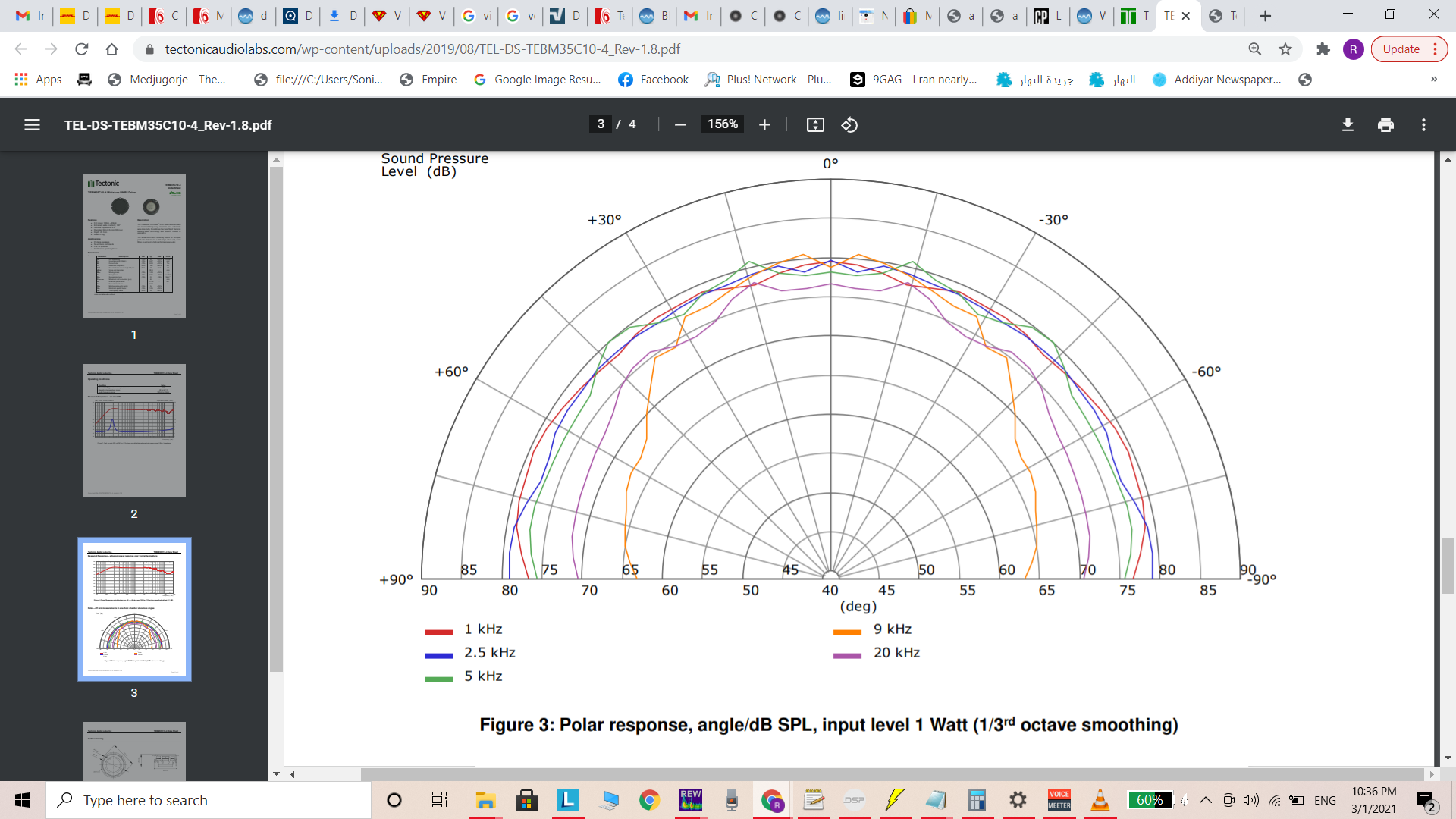The image size is (1456, 819).
Task: Go back in browser history
Action: pyautogui.click(x=21, y=49)
